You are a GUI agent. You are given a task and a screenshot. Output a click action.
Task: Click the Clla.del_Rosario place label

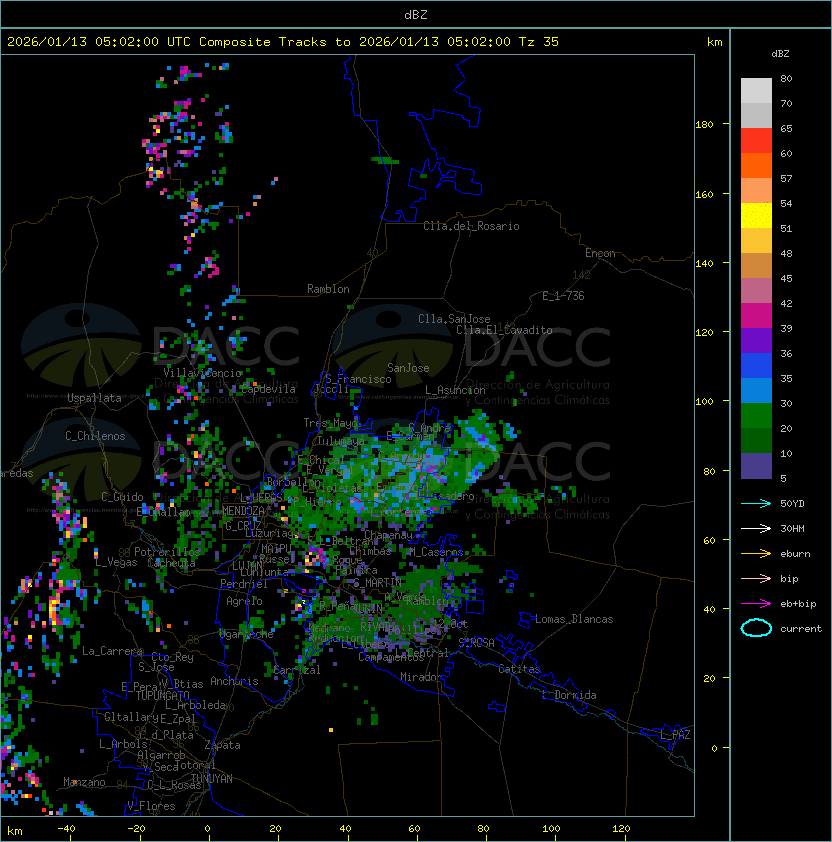tap(471, 226)
